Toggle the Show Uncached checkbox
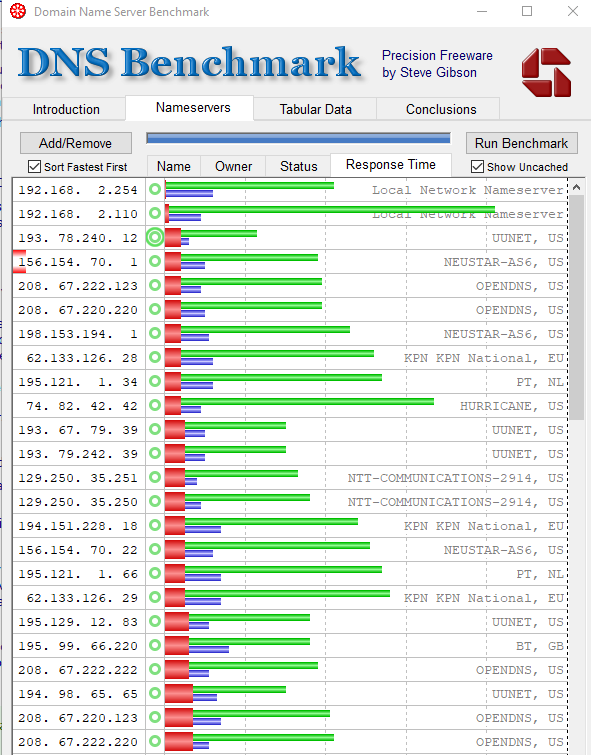Image resolution: width=591 pixels, height=755 pixels. coord(477,167)
